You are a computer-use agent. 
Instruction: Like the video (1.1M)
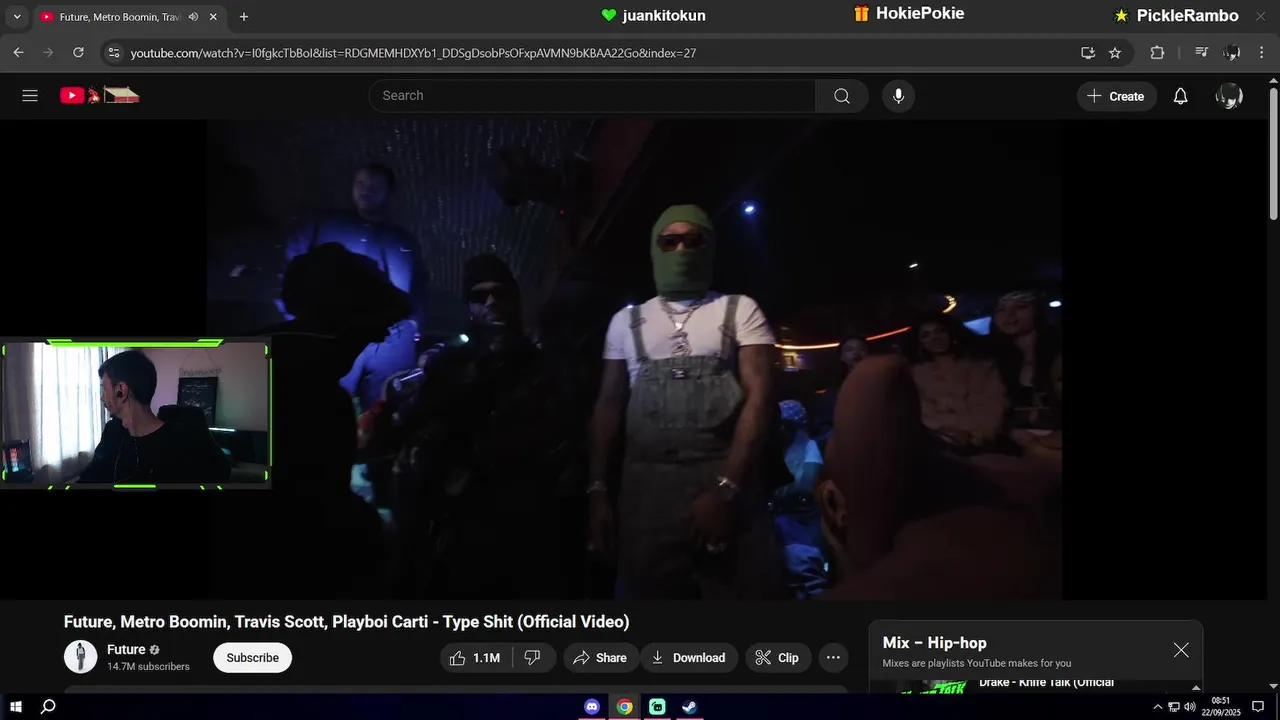[476, 658]
